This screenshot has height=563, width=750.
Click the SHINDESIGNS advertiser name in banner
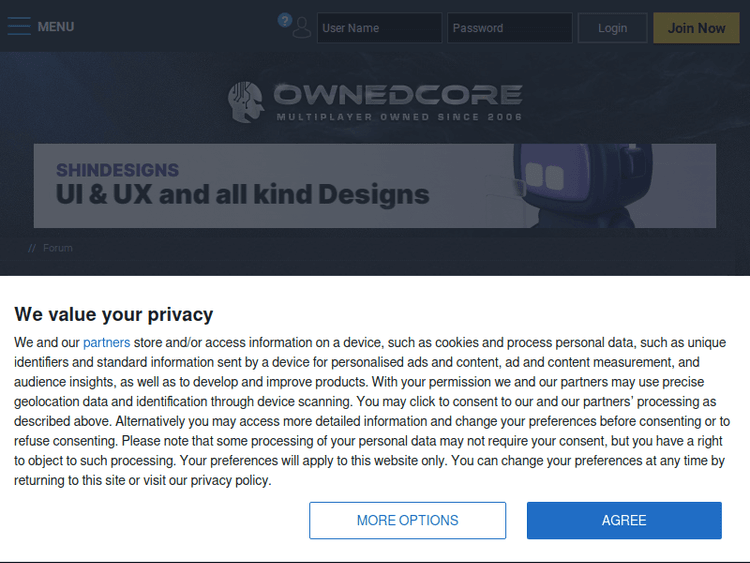(117, 170)
